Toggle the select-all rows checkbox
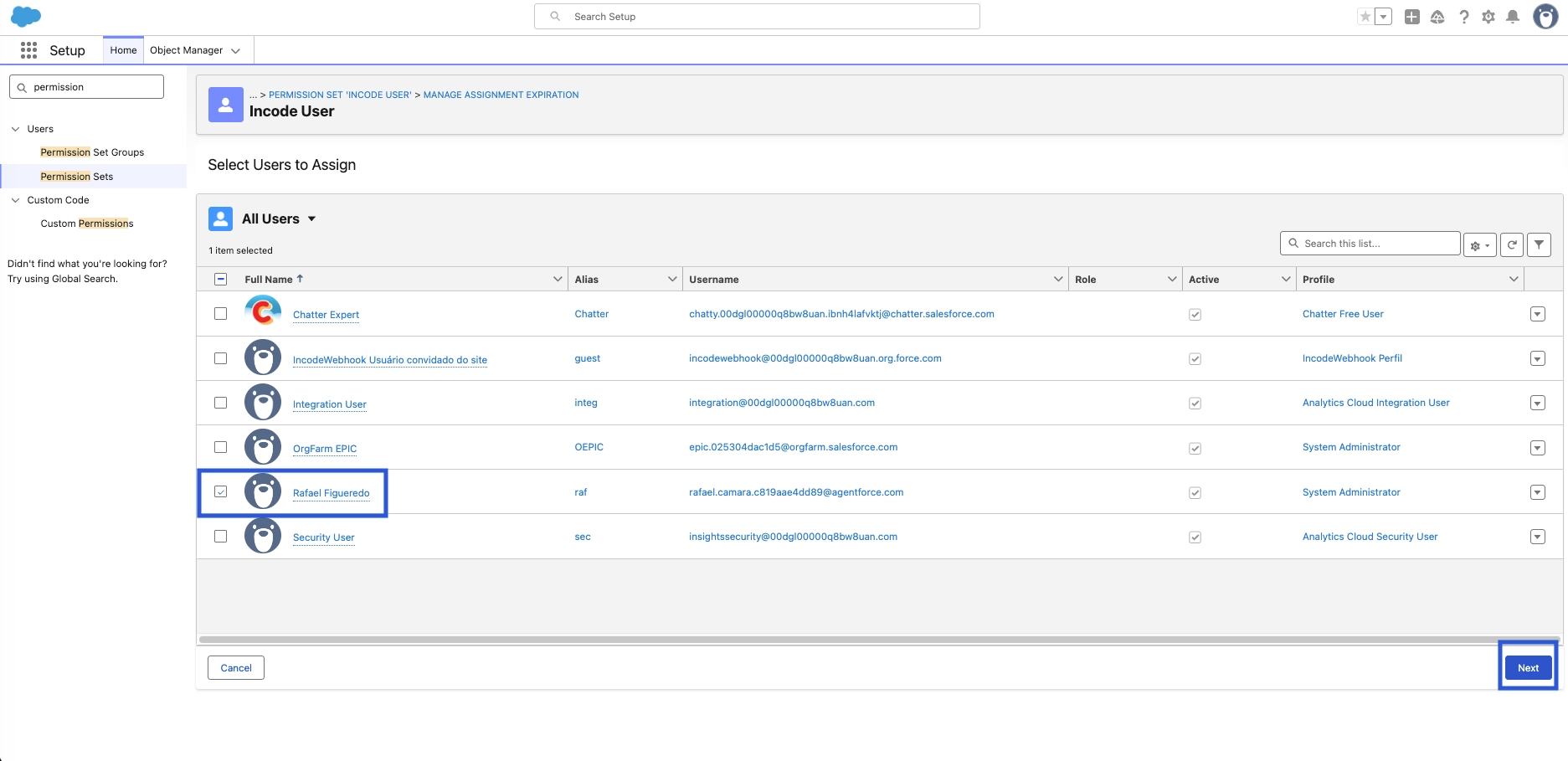 (221, 279)
